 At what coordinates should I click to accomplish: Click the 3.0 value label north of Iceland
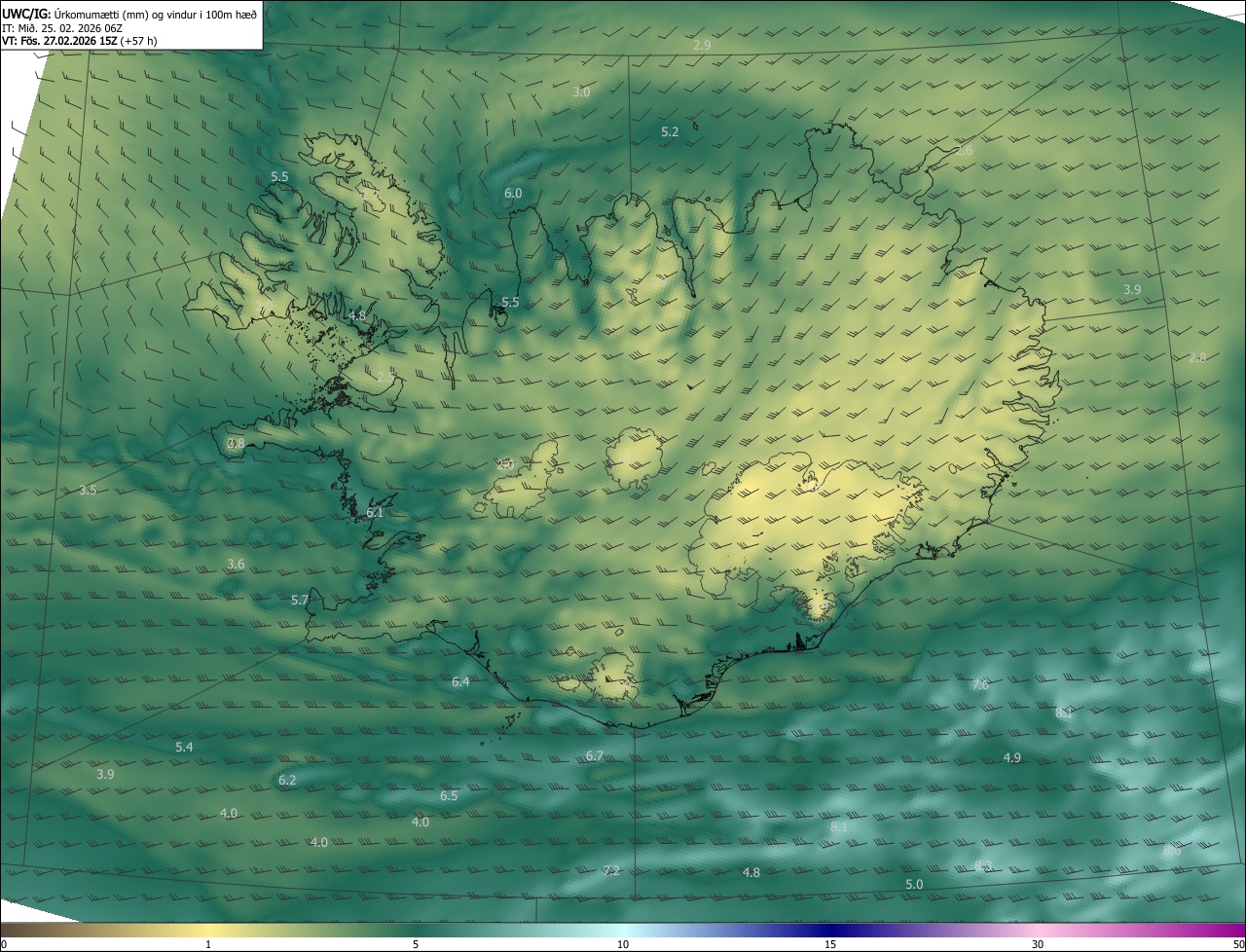581,92
